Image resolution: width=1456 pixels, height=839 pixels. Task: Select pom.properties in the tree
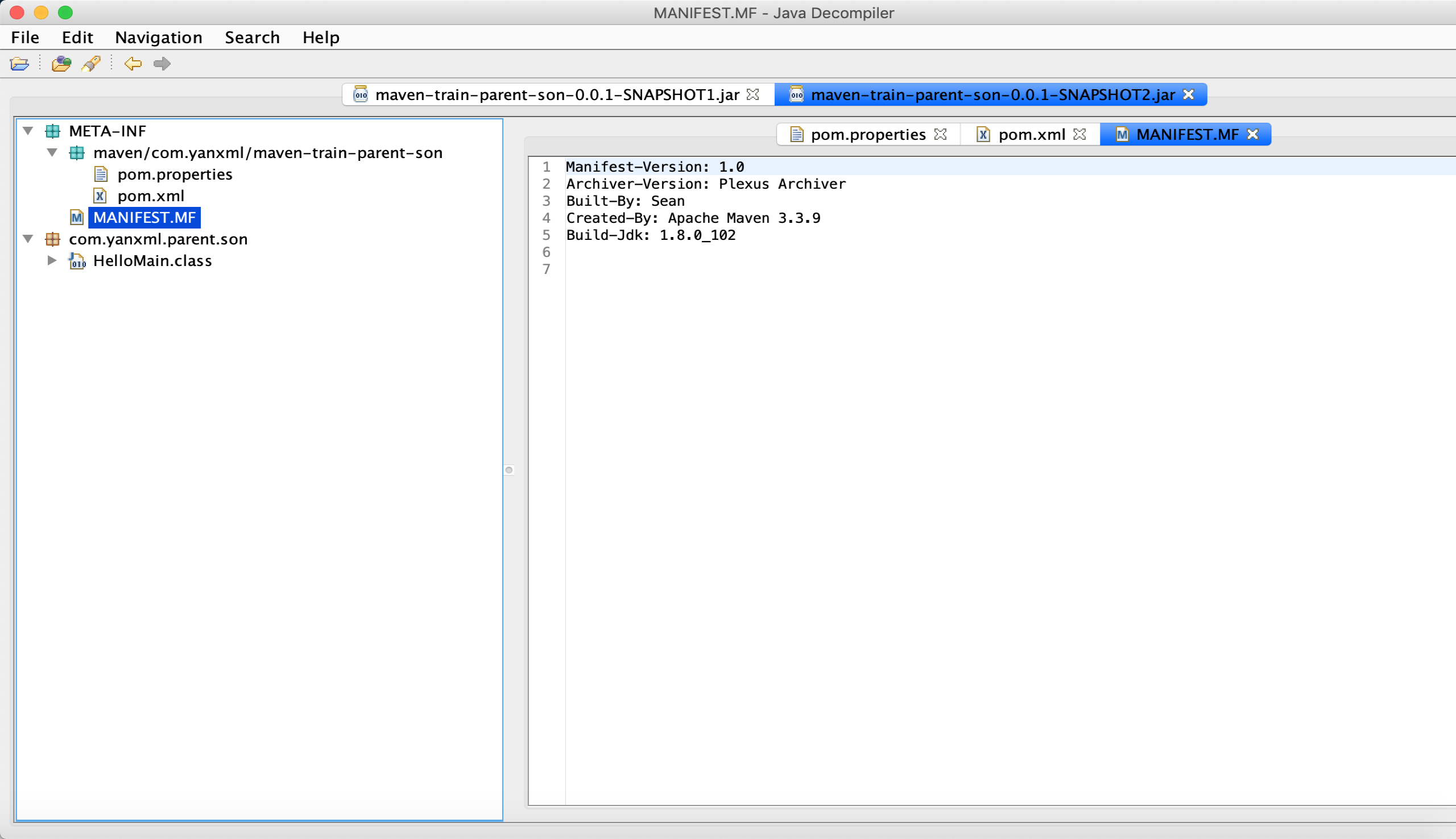175,175
